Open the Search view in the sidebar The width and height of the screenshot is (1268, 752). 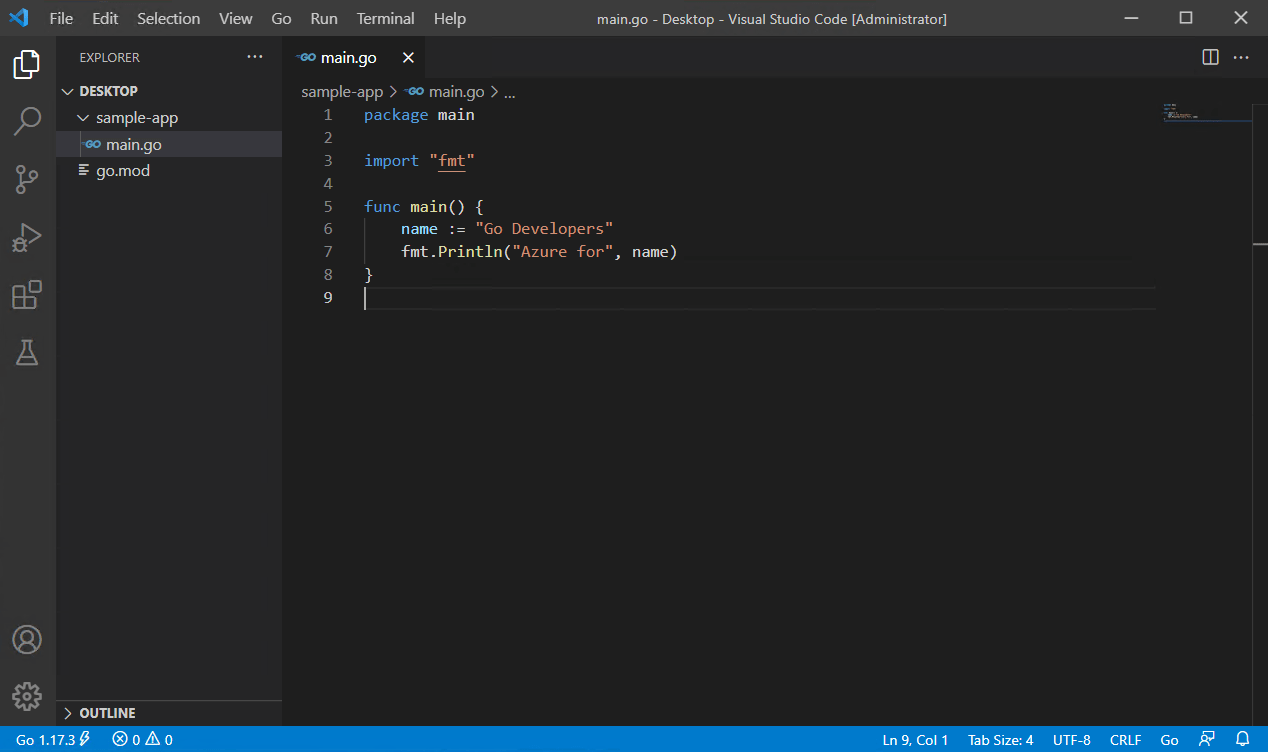27,120
